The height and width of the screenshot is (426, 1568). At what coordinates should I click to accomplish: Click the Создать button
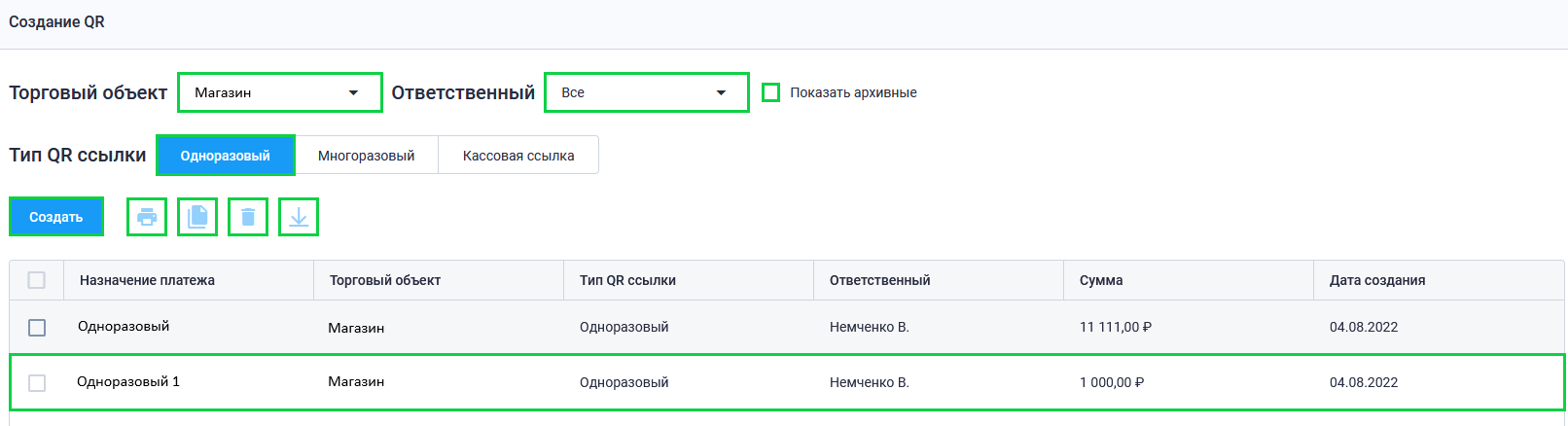[x=56, y=217]
